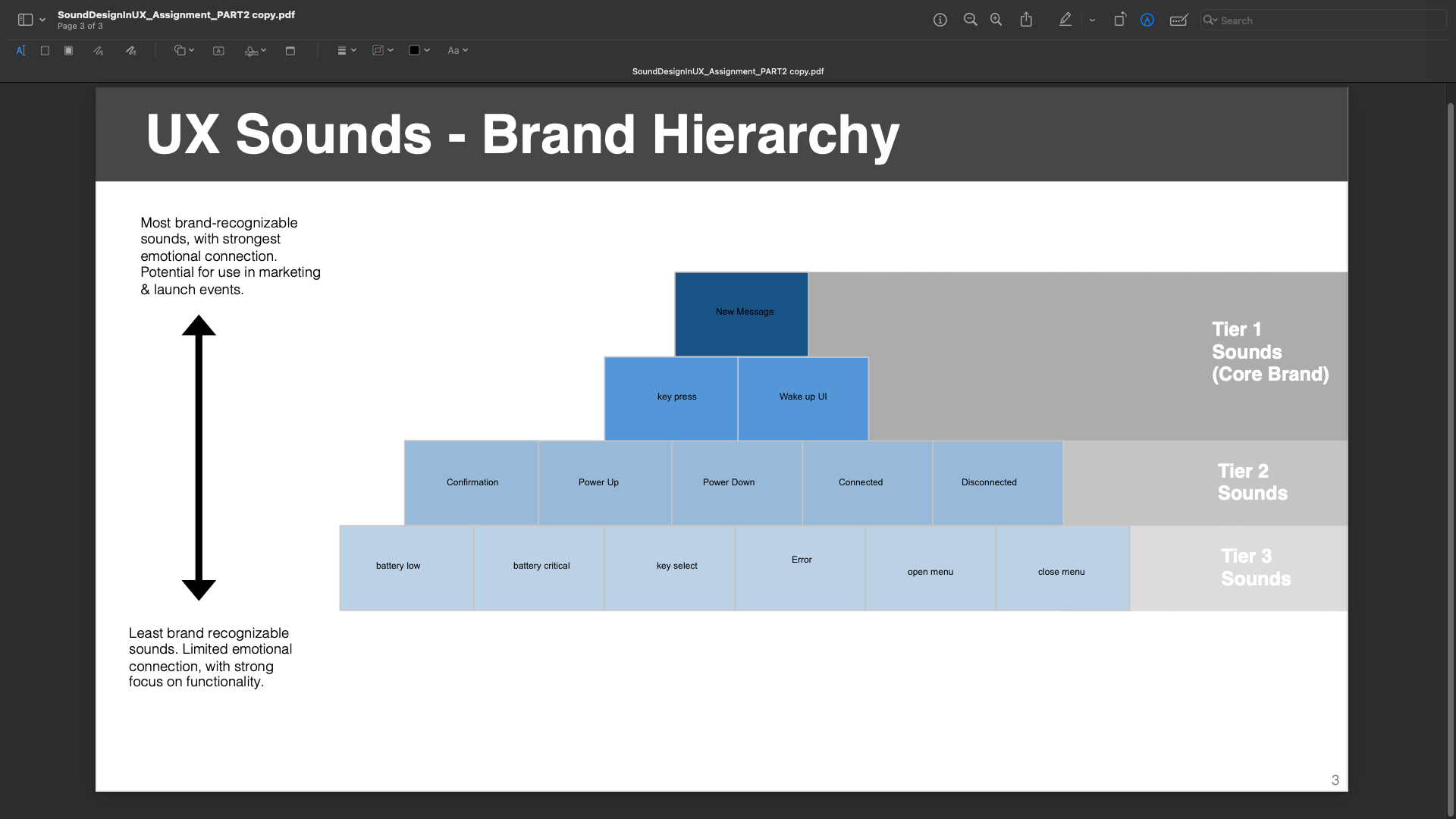1456x819 pixels.
Task: Activate the Sketch drawing tool
Action: coord(98,51)
